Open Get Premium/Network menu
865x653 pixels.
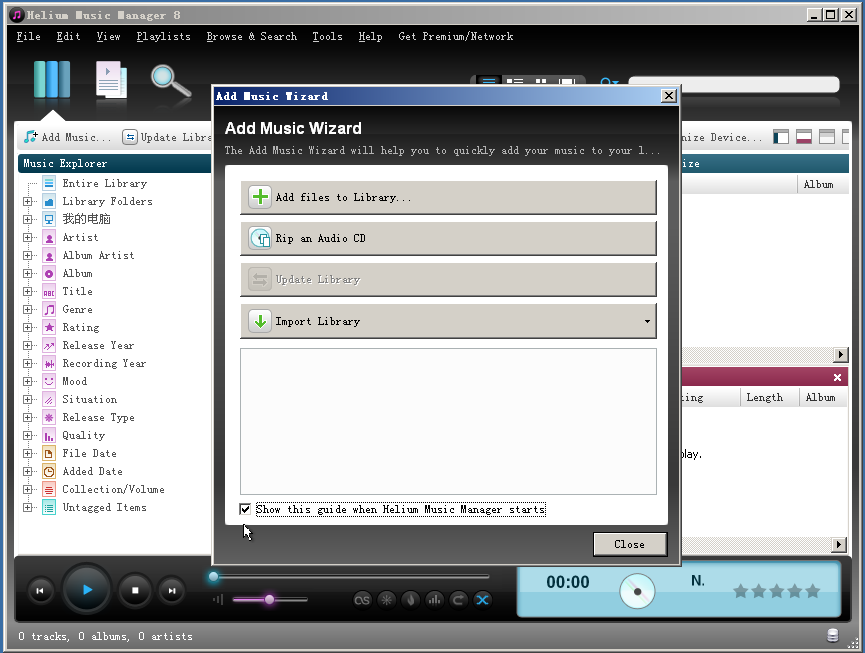[x=456, y=36]
